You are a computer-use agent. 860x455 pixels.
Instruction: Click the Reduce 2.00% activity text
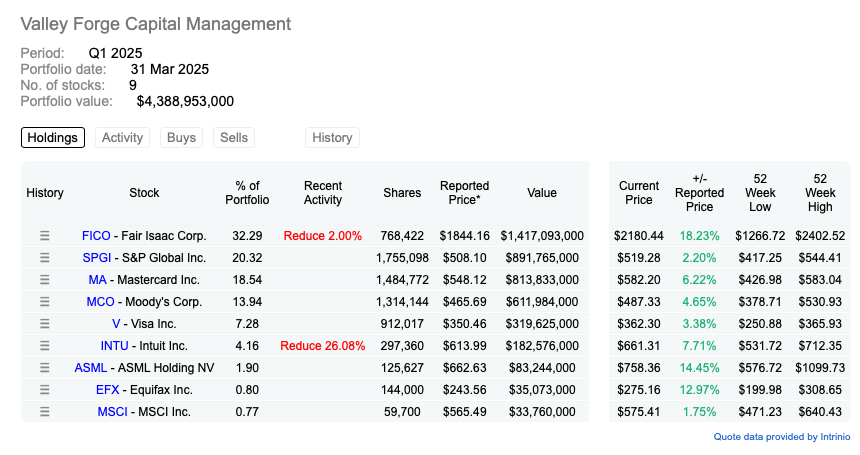[x=322, y=236]
